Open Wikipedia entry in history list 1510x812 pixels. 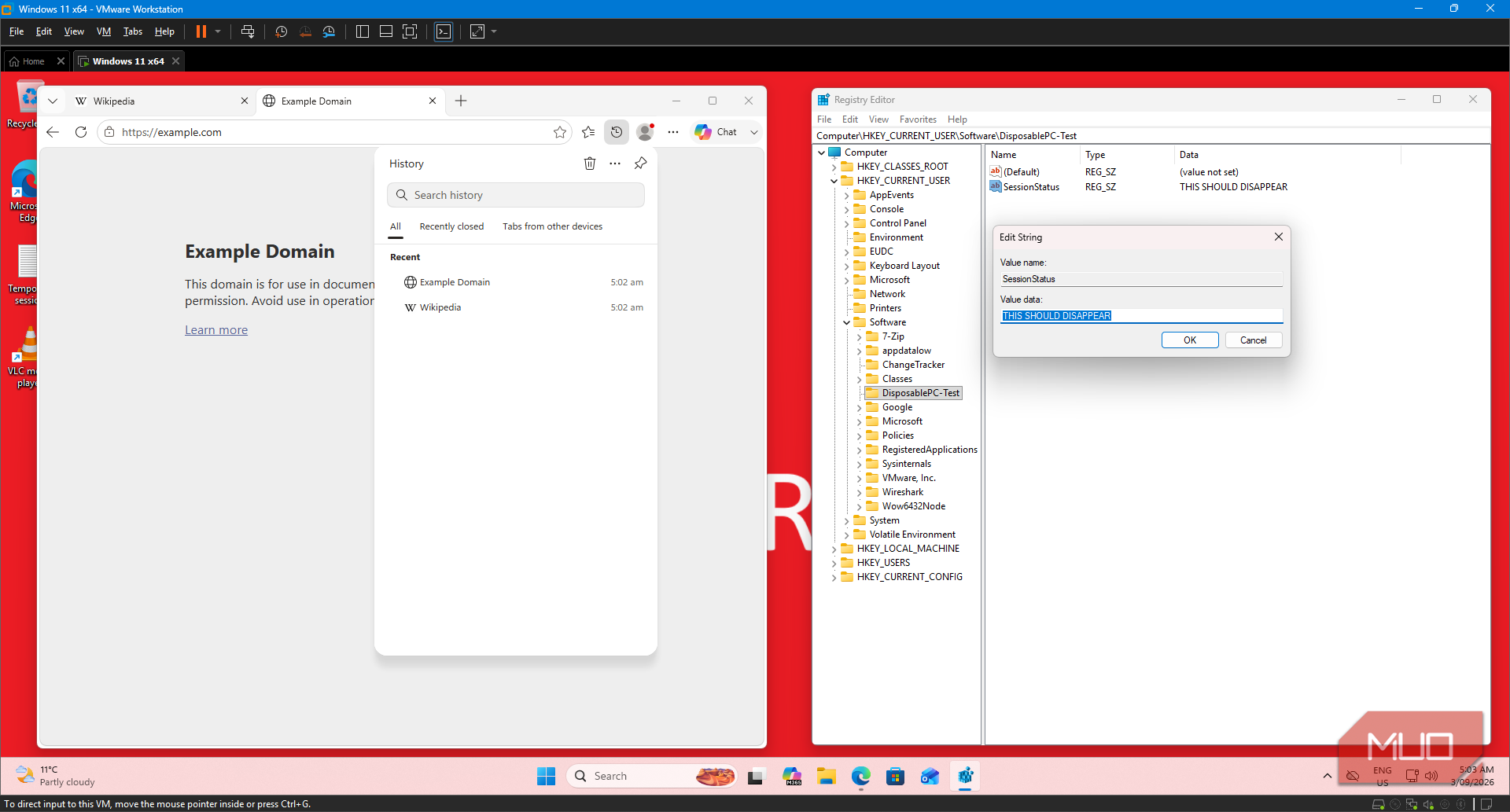[x=516, y=307]
